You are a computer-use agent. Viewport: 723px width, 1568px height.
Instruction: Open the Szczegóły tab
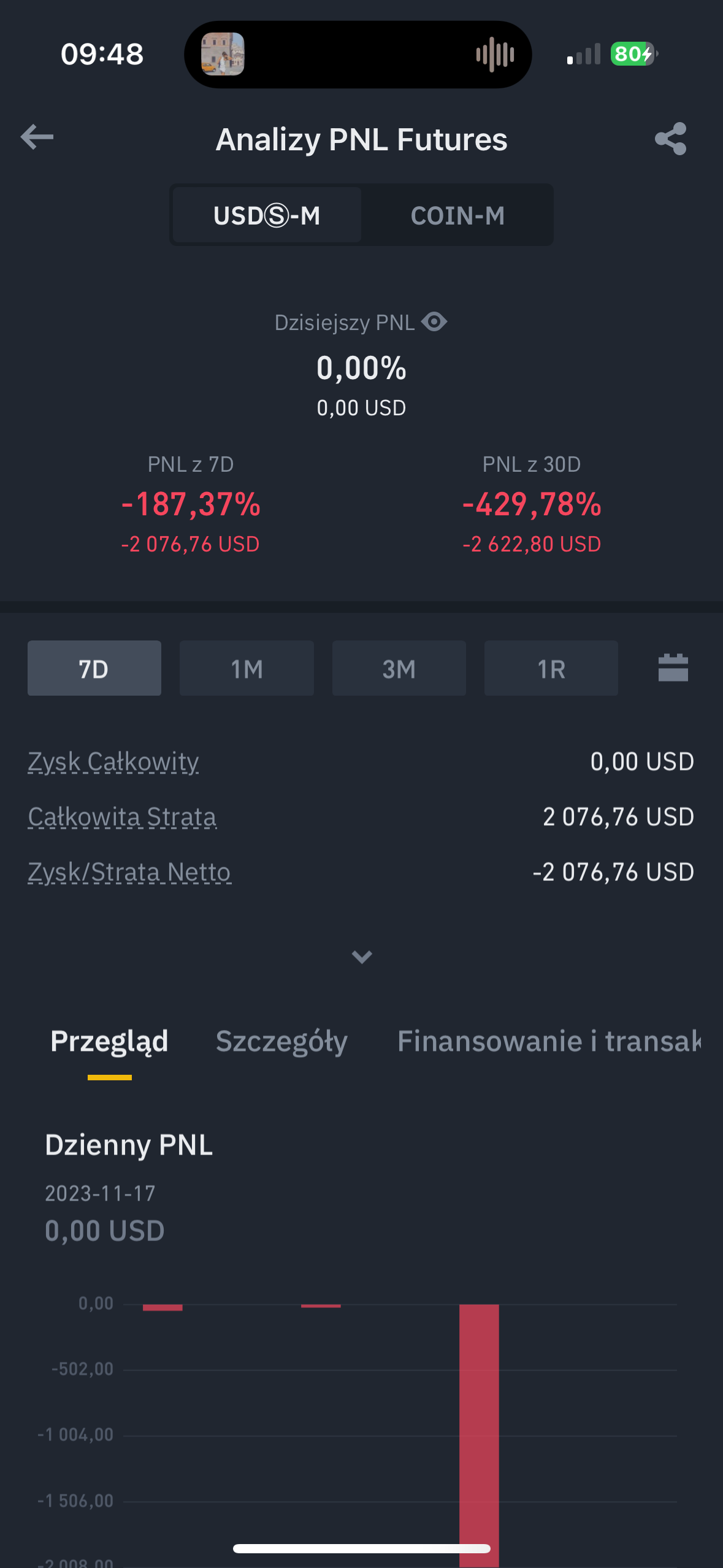tap(281, 1041)
